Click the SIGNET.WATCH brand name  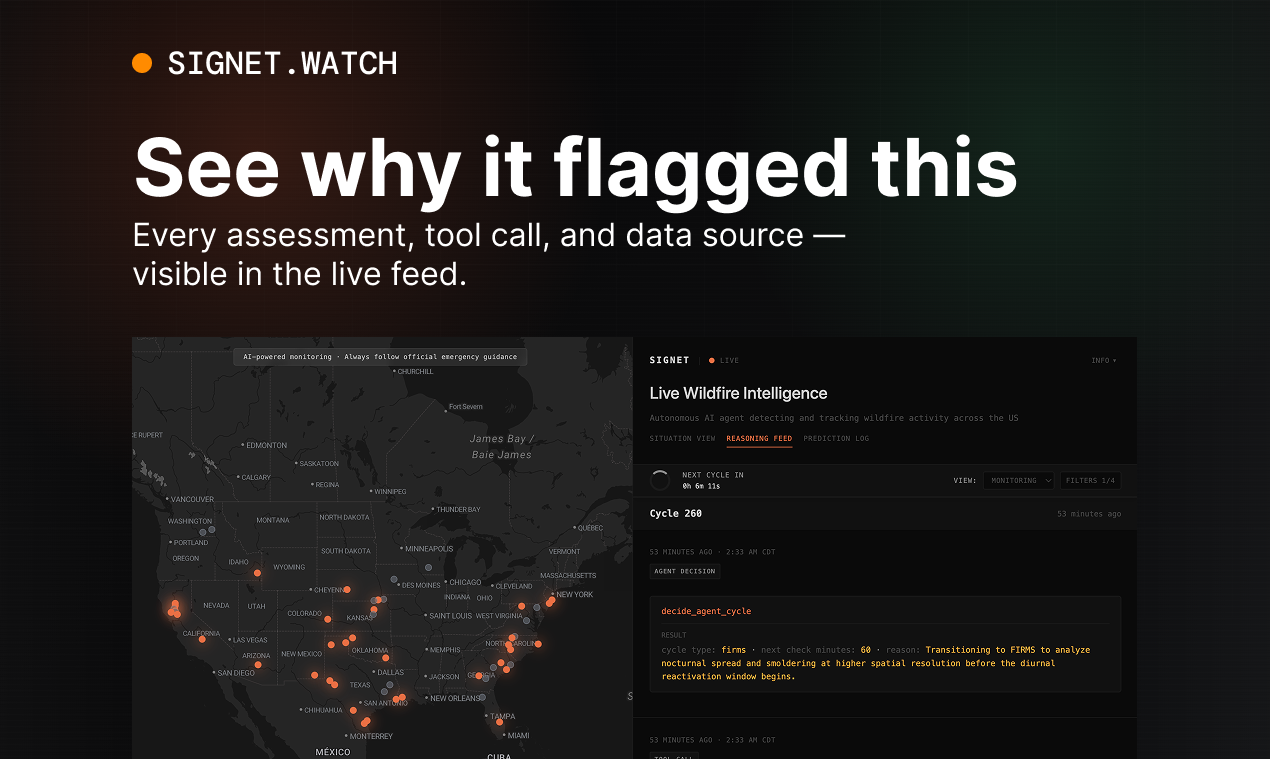(x=282, y=64)
